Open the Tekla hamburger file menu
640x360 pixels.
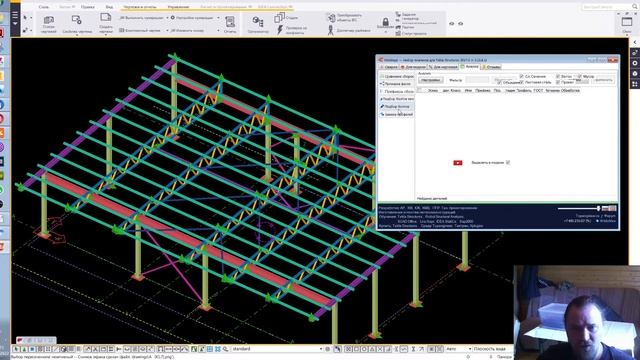pos(15,18)
